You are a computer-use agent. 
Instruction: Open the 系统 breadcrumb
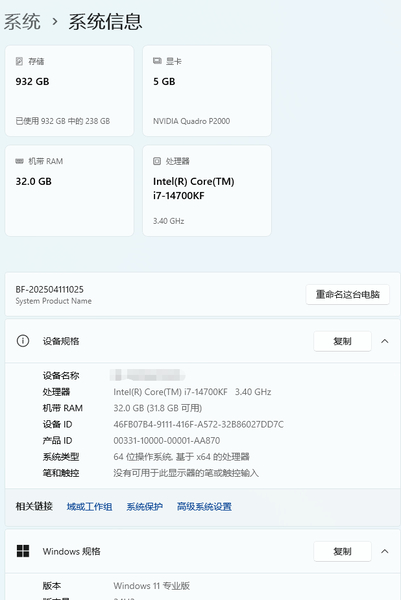tap(22, 21)
